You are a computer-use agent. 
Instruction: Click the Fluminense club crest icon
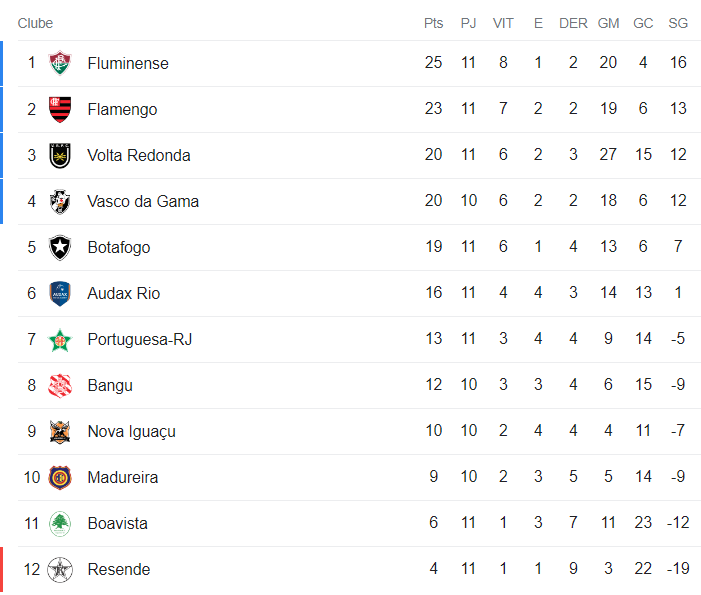[60, 63]
